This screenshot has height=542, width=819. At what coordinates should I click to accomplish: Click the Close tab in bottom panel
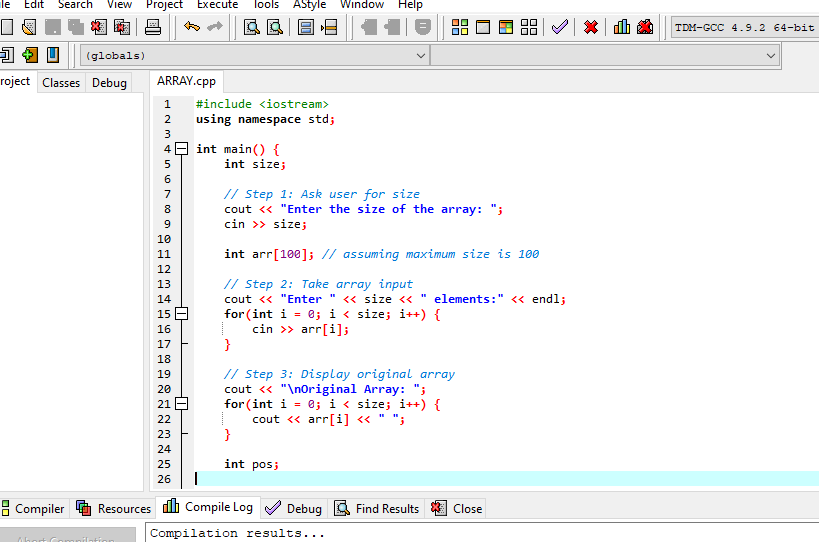coord(457,508)
